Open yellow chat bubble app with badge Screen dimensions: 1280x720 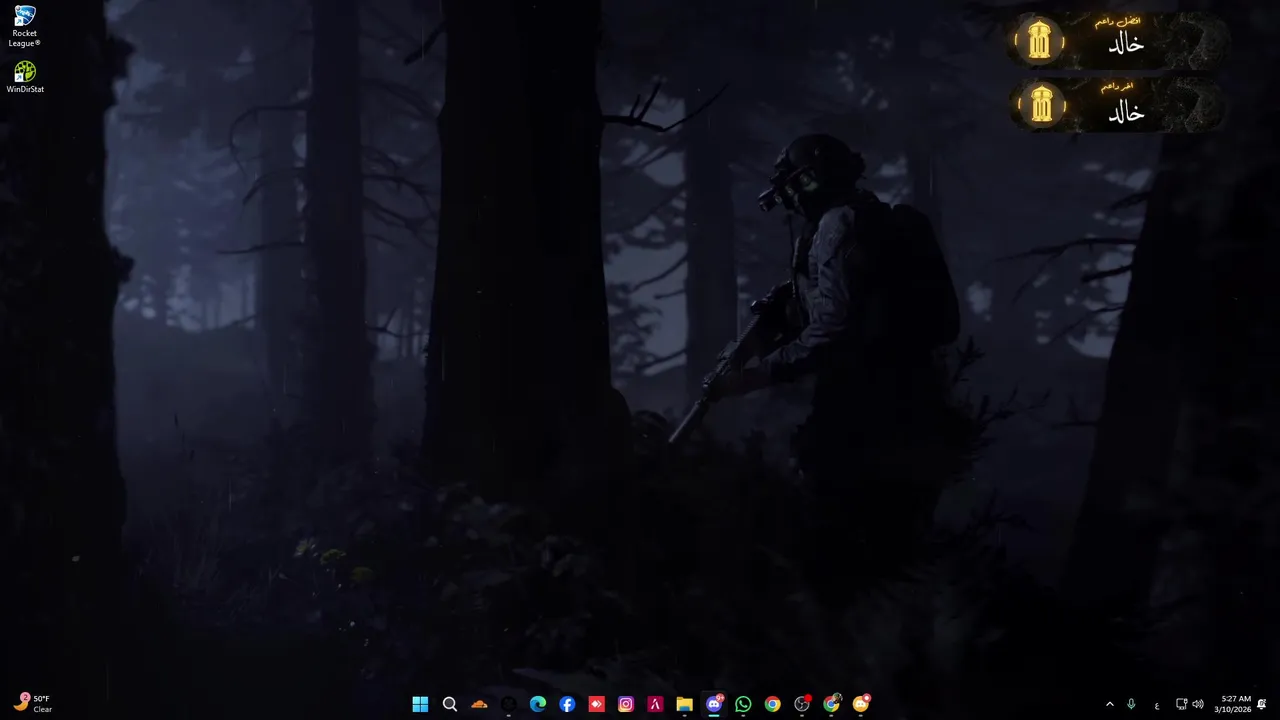tap(861, 704)
